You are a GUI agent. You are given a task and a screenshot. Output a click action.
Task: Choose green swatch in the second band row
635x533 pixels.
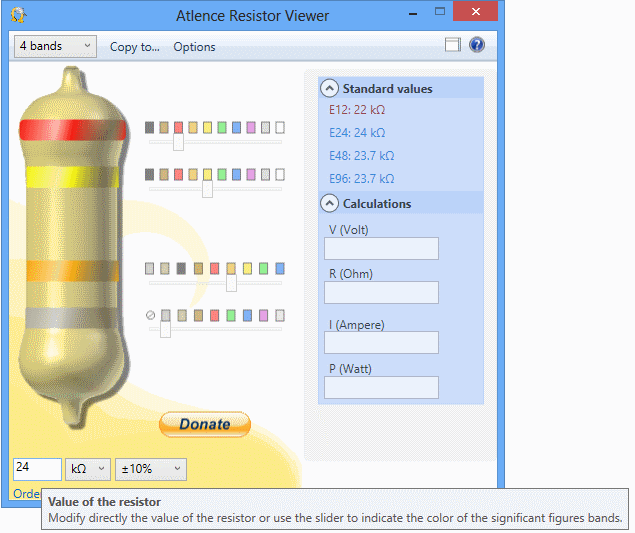[x=222, y=175]
